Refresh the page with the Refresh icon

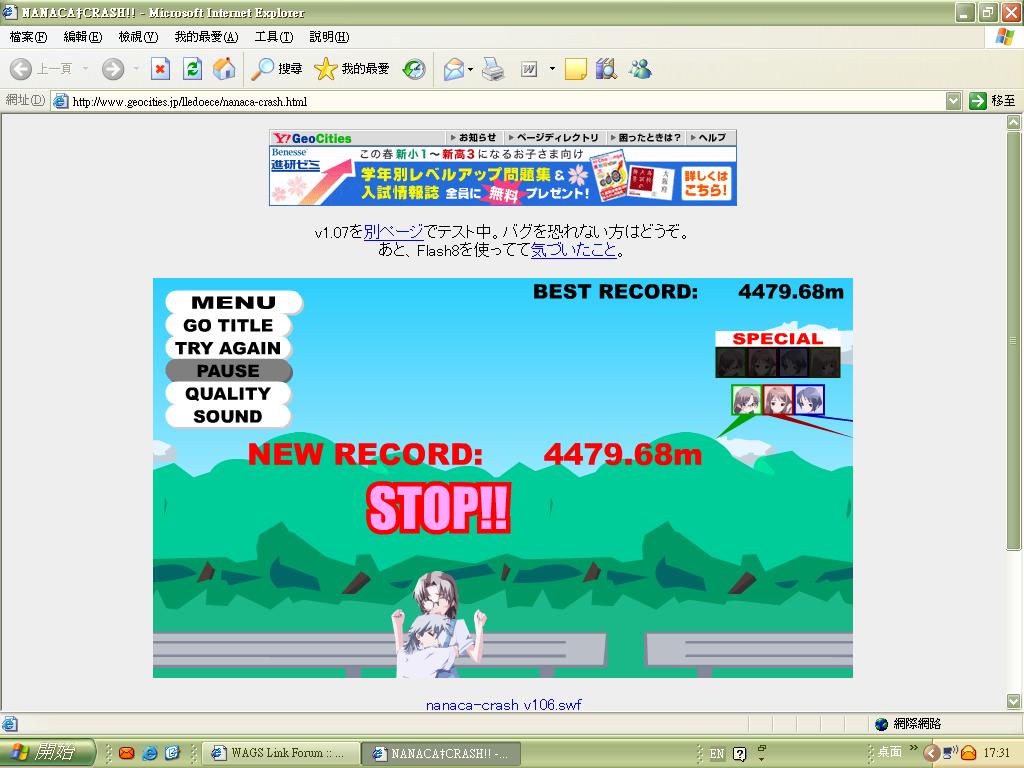pyautogui.click(x=193, y=69)
